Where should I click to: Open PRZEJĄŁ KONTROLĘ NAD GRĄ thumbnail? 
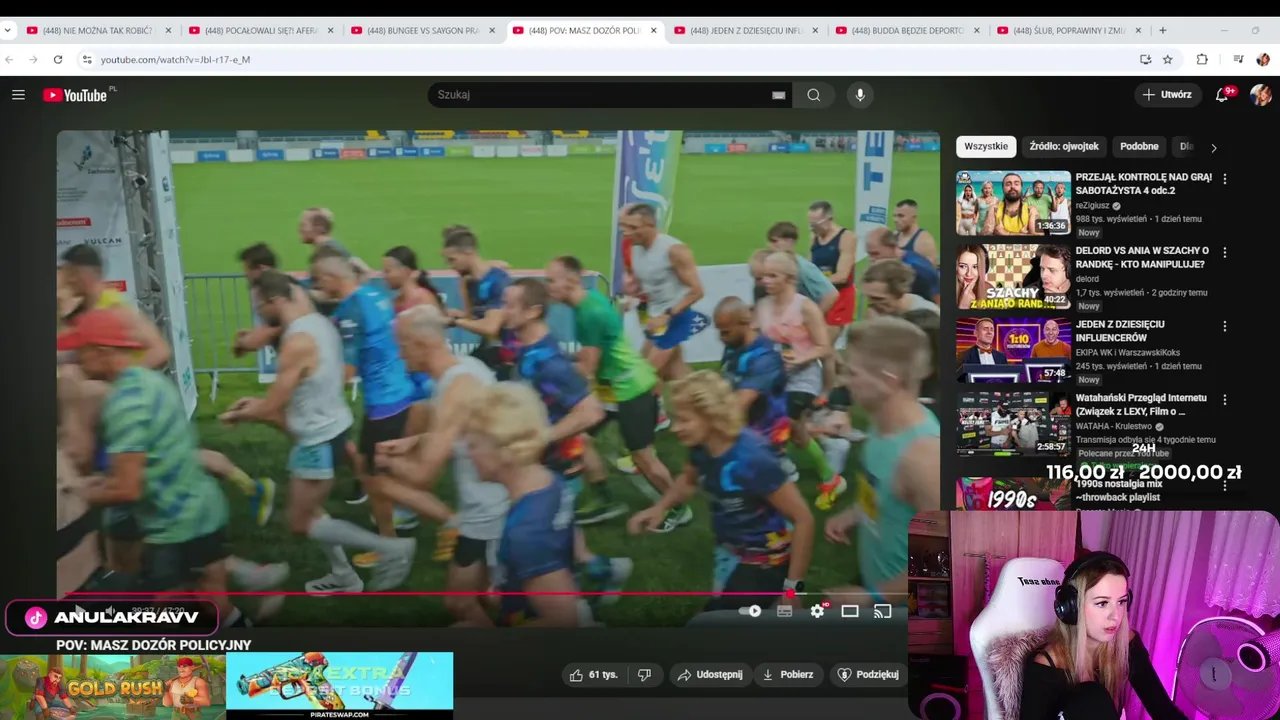click(x=1013, y=203)
